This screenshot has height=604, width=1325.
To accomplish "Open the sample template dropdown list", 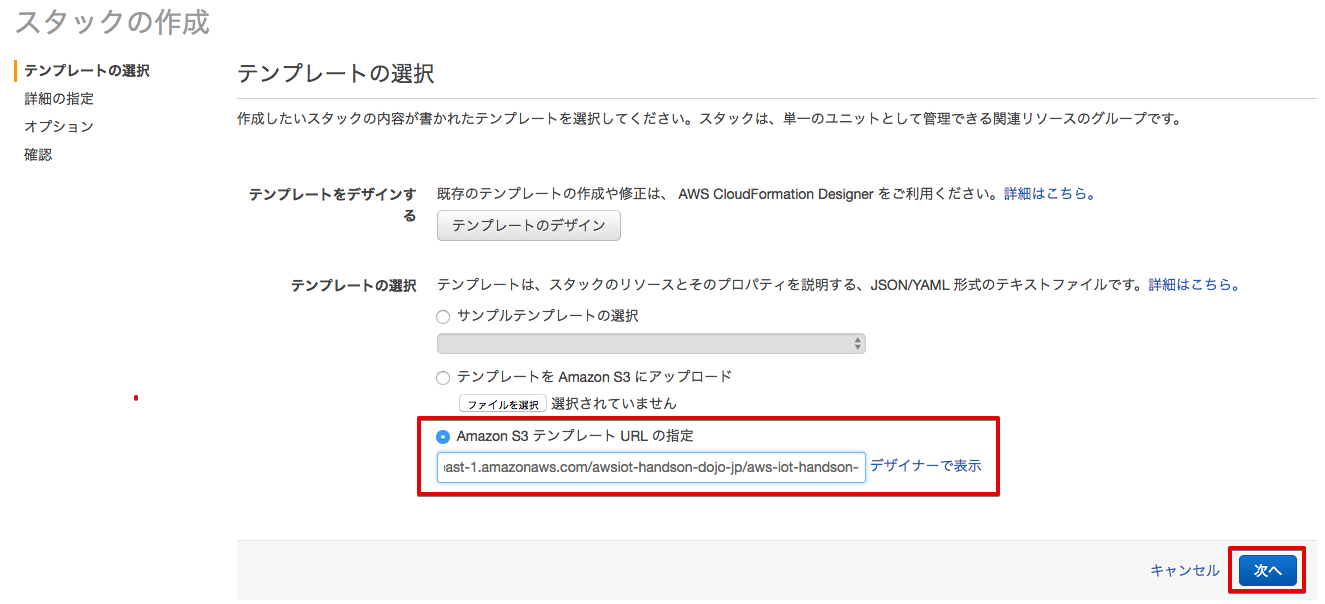I will (x=651, y=344).
